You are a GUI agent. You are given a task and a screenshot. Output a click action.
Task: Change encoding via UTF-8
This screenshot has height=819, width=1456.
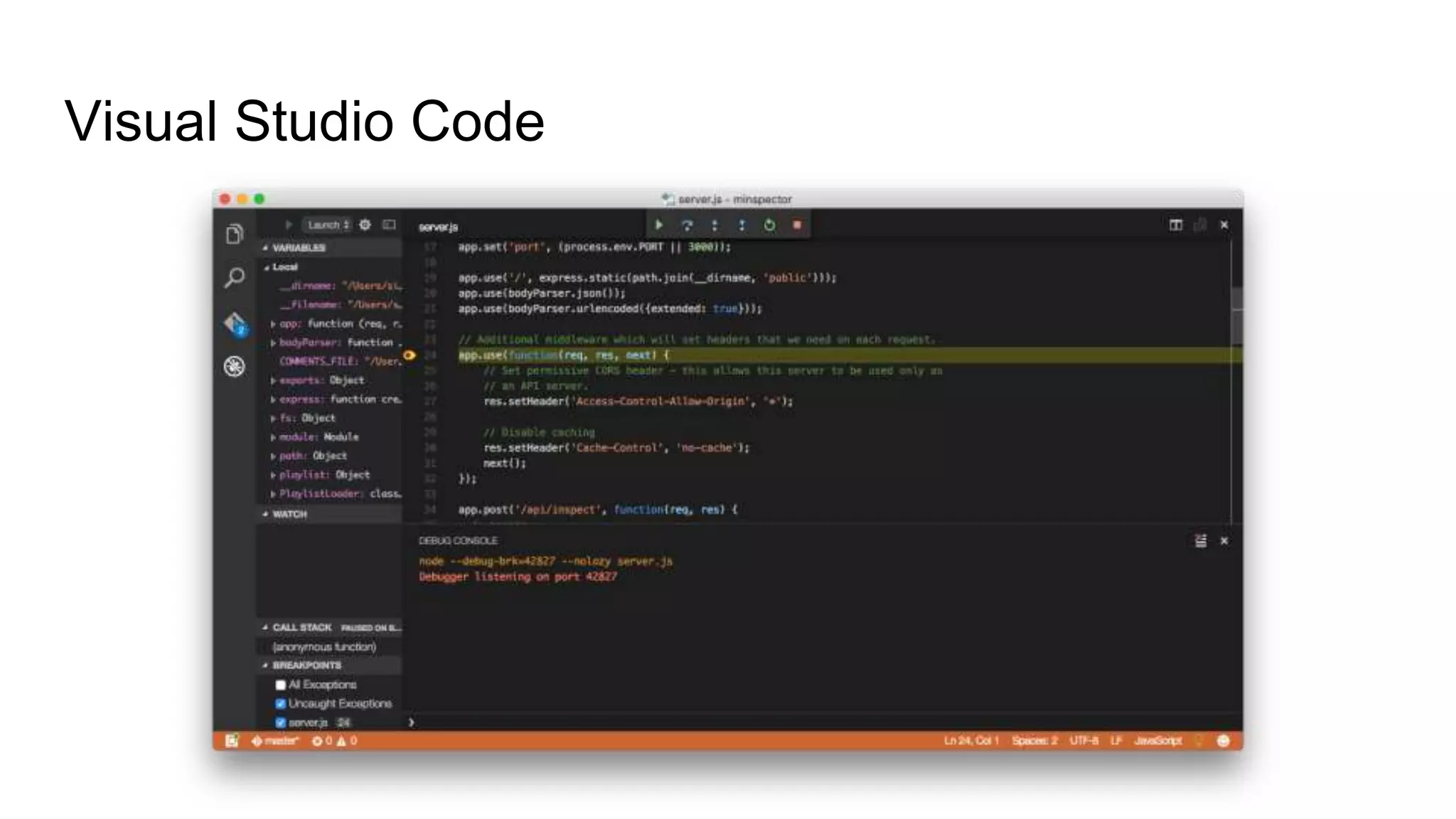[x=1083, y=741]
